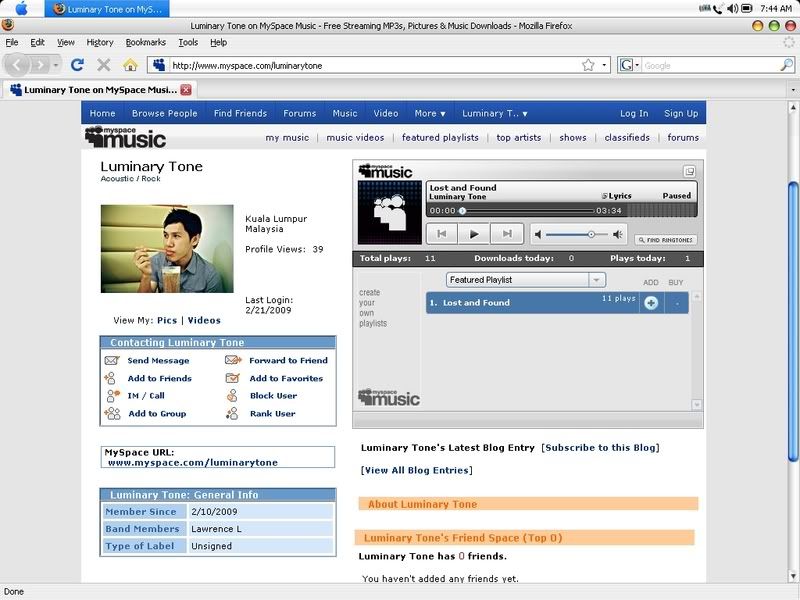The image size is (800, 600).
Task: Click the mute speaker icon in the player
Action: (x=537, y=234)
